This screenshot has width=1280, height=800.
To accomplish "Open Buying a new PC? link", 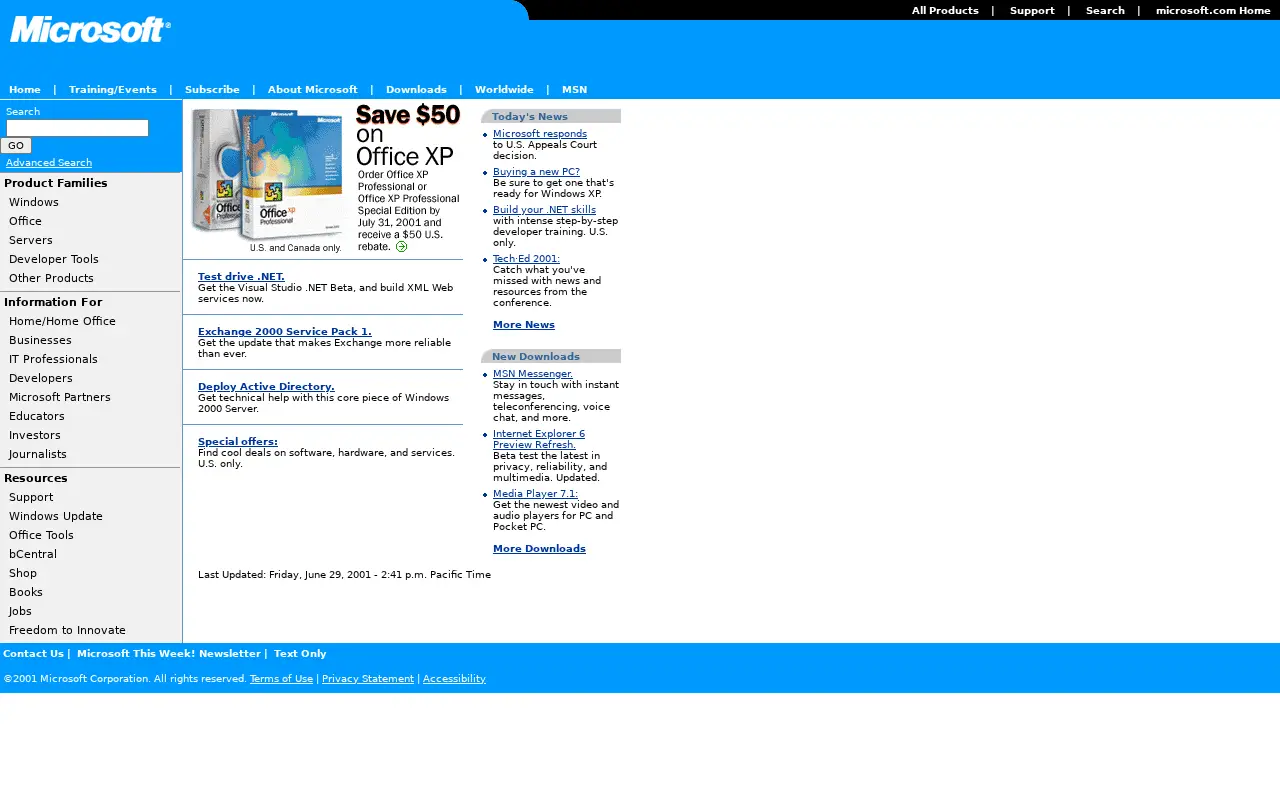I will pyautogui.click(x=536, y=172).
